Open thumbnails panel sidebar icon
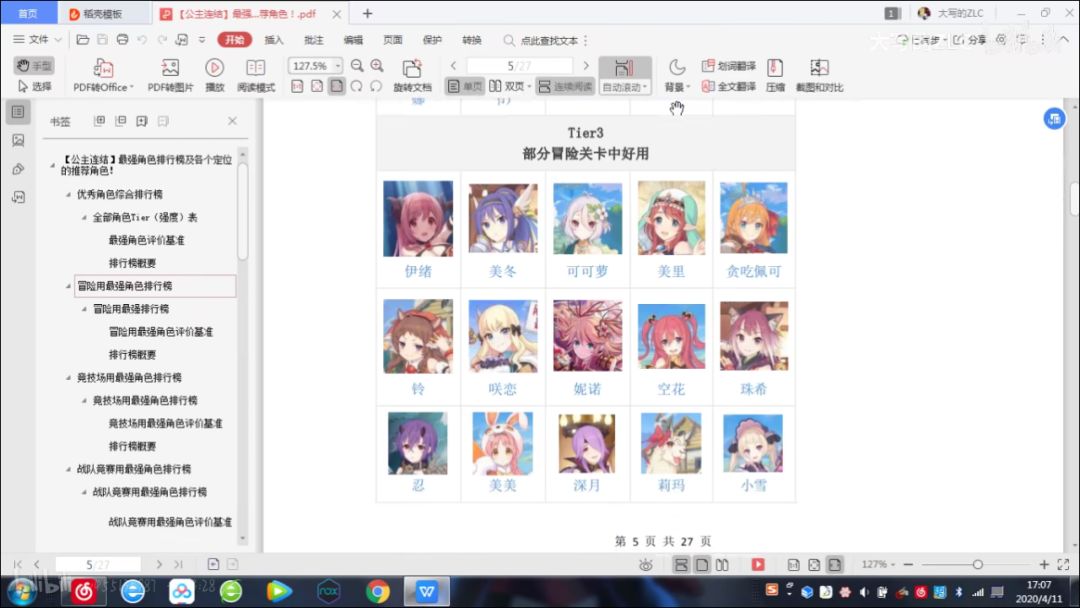 tap(18, 140)
